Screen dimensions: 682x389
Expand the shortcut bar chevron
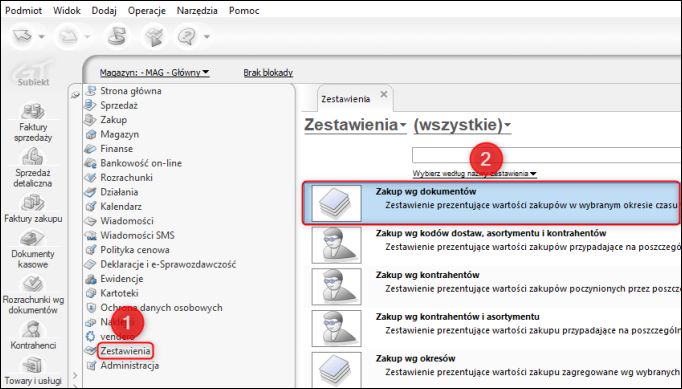click(x=75, y=375)
